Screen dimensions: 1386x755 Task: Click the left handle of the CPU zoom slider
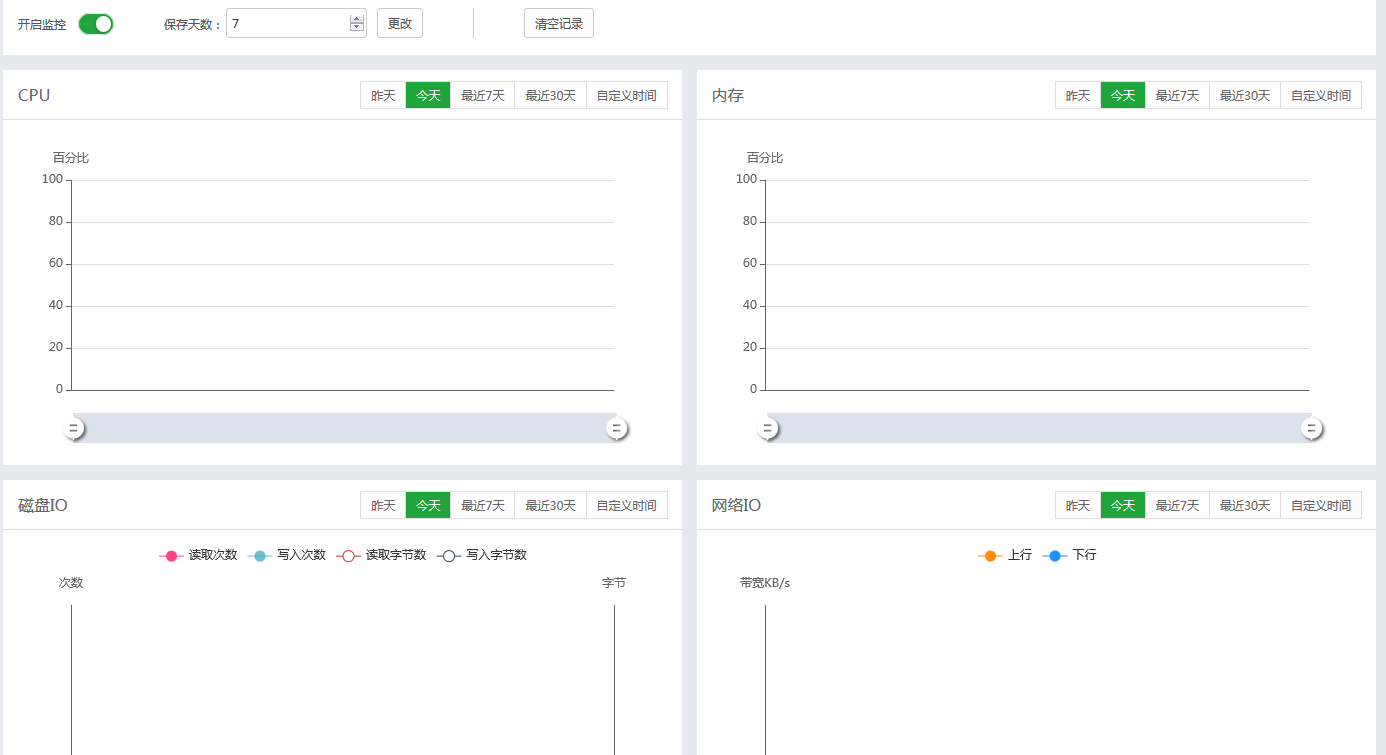(x=73, y=427)
